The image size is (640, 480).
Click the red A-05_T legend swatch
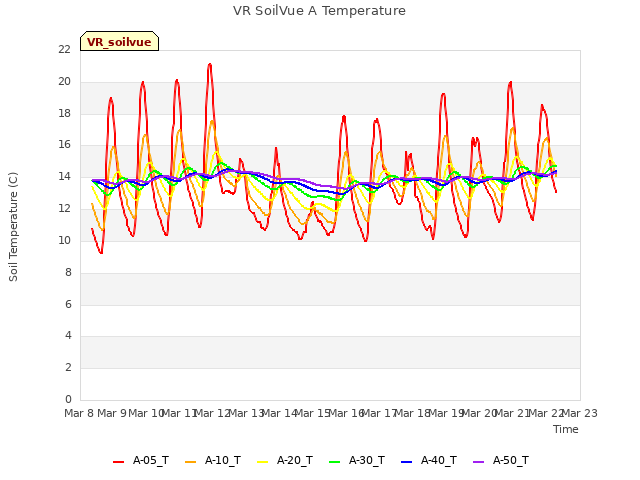click(118, 462)
